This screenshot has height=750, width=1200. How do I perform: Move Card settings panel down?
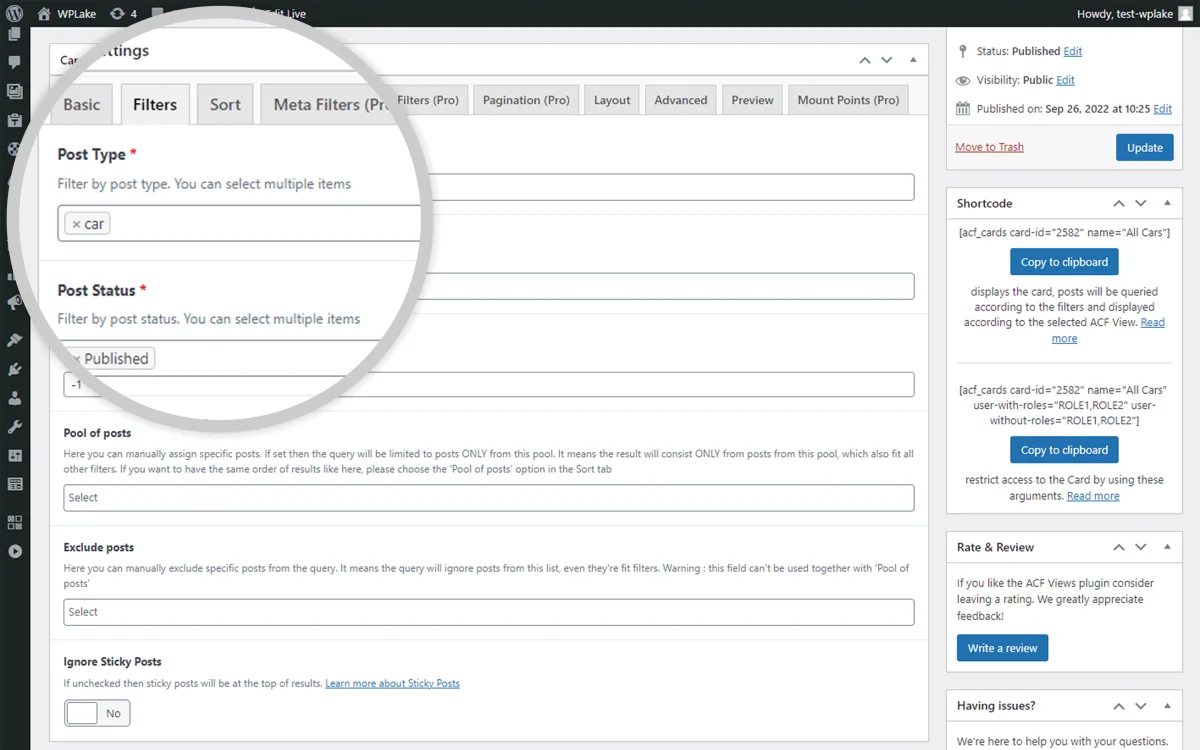(887, 60)
